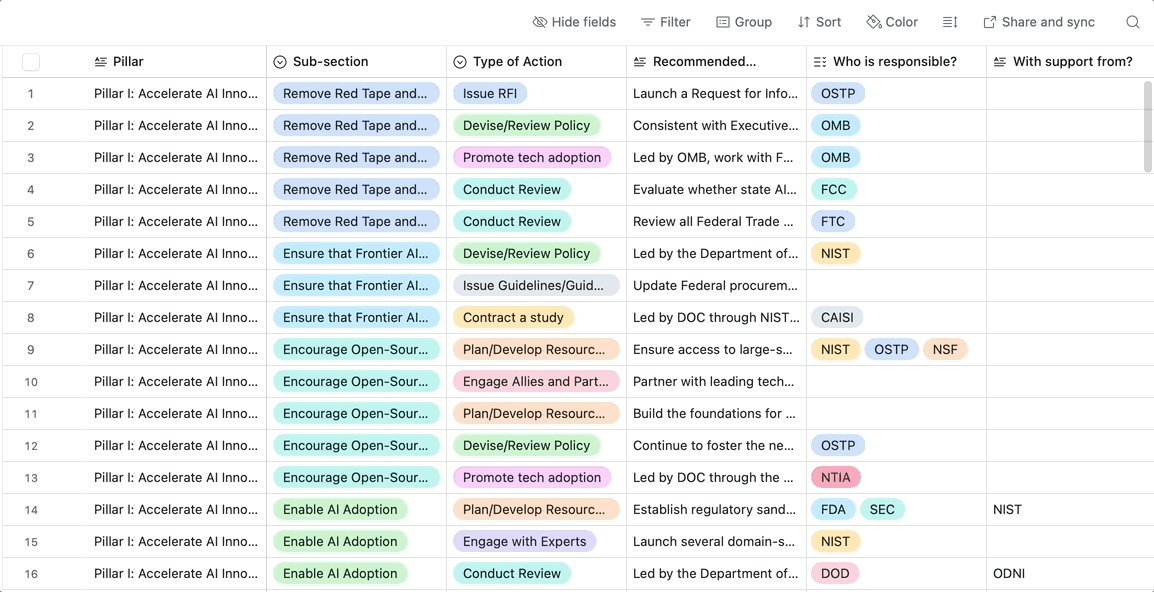Screen dimensions: 1154x592
Task: Select the Issue RFI tag in row 1
Action: pos(490,94)
